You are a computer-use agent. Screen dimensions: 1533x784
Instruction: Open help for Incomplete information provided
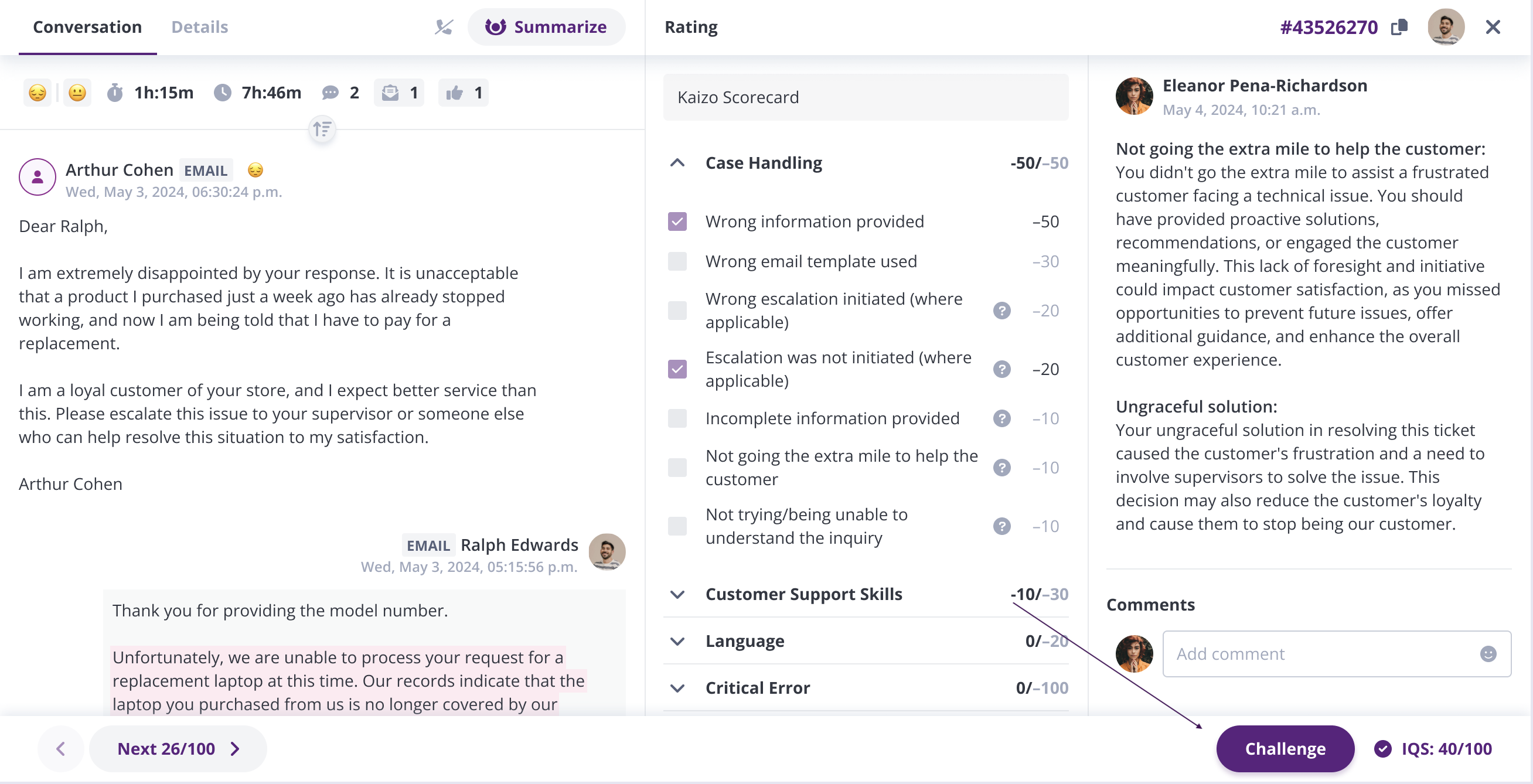pyautogui.click(x=1001, y=418)
